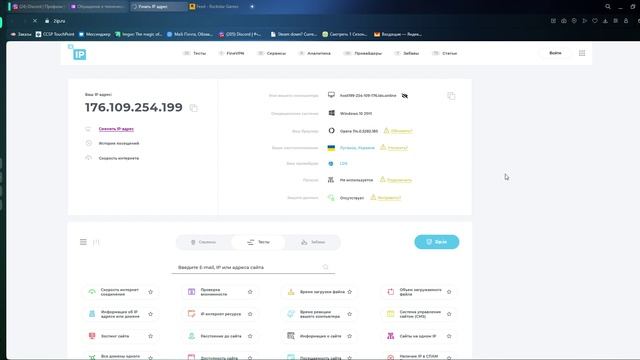Click the site information card icon
The image size is (640, 360).
pos(291,336)
